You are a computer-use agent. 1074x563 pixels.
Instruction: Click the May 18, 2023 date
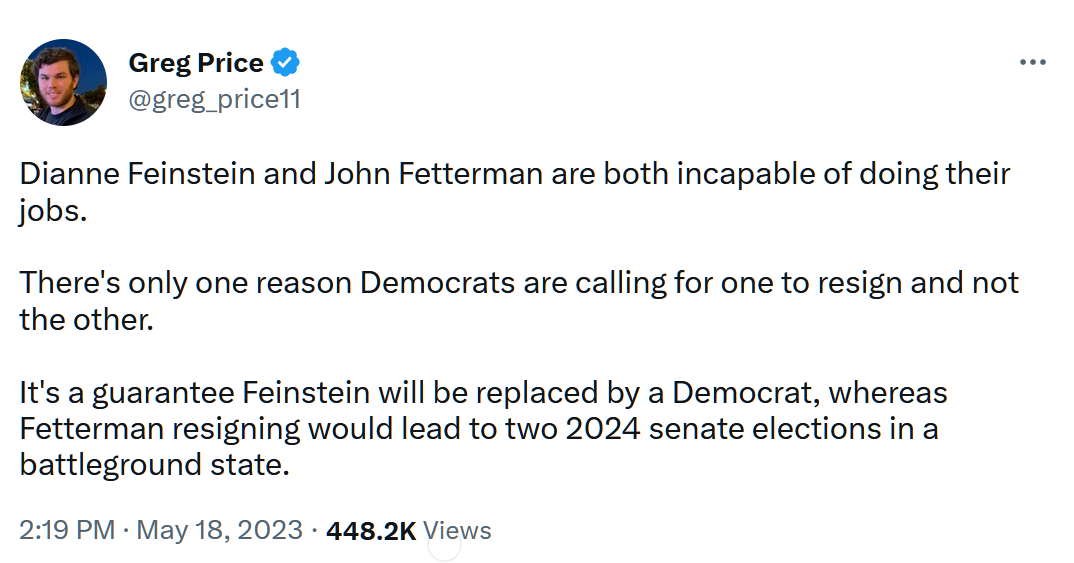click(219, 531)
